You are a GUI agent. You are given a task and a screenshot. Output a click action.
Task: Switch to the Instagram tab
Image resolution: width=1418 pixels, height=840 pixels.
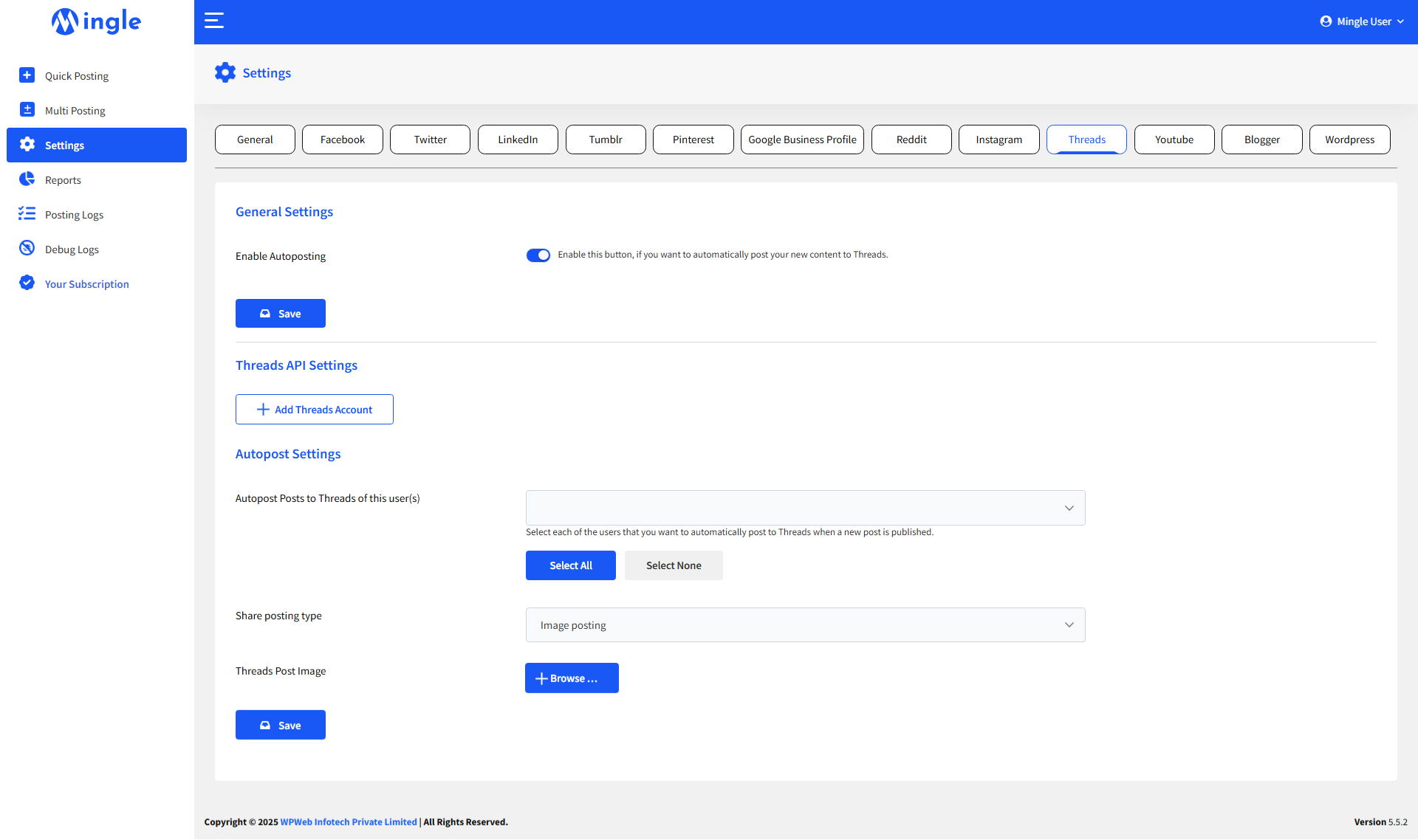point(999,140)
